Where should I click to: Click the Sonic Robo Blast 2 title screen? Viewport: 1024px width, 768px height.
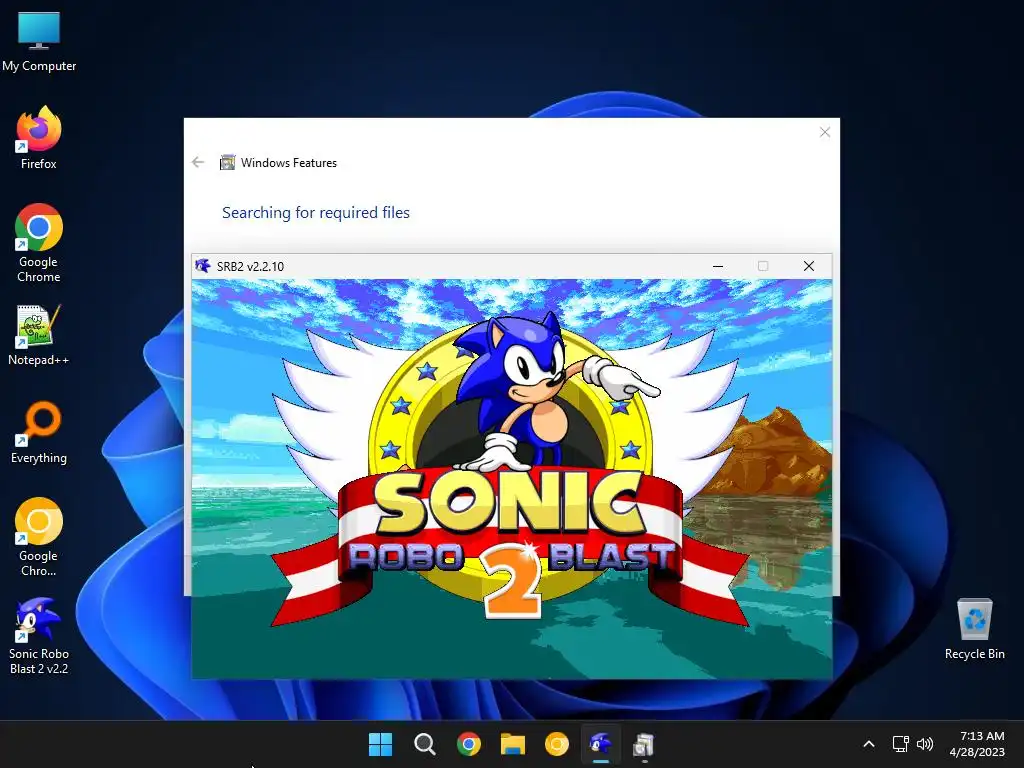point(511,479)
